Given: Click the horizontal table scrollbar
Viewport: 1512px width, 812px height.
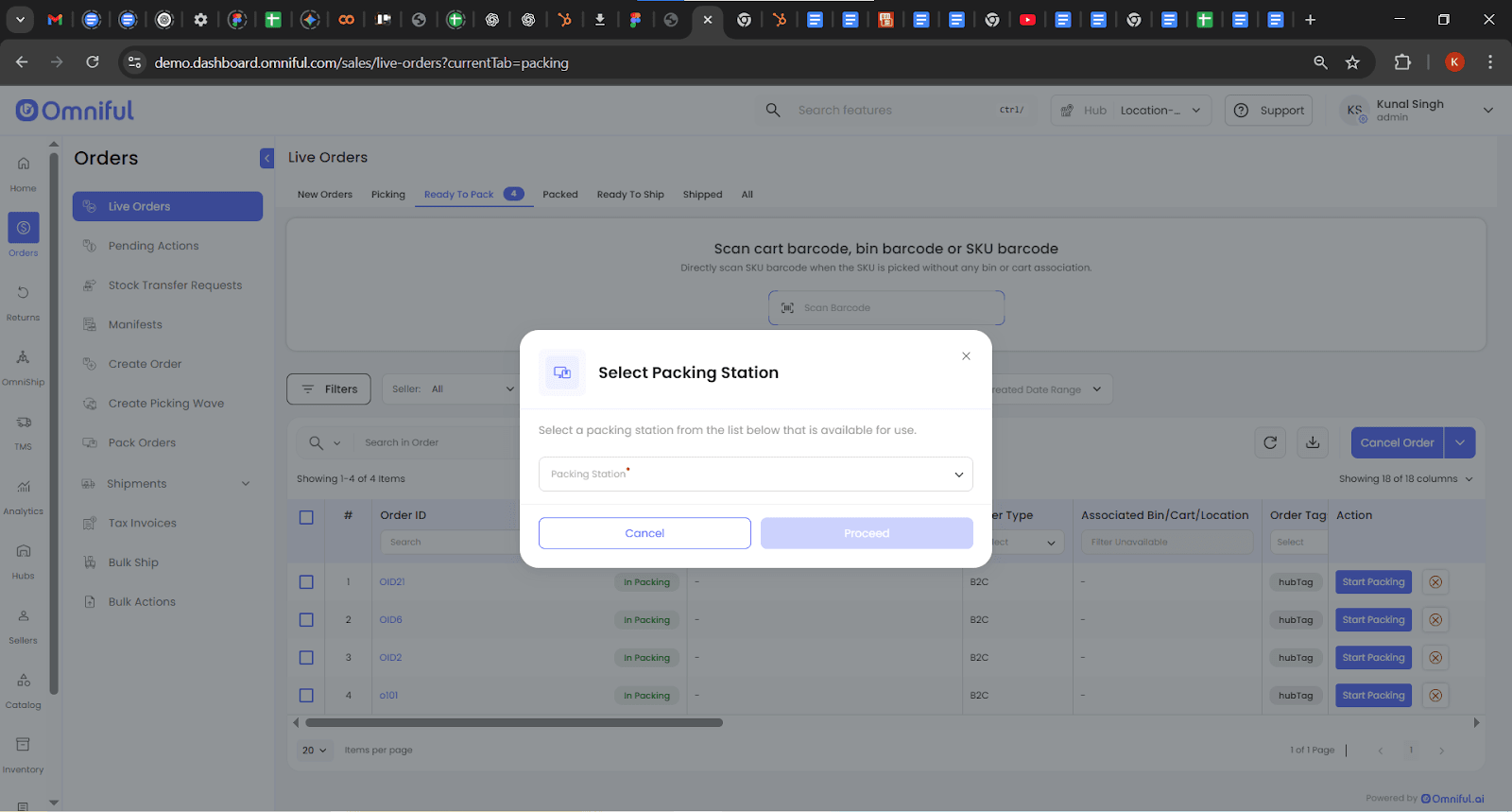Looking at the screenshot, I should point(514,723).
